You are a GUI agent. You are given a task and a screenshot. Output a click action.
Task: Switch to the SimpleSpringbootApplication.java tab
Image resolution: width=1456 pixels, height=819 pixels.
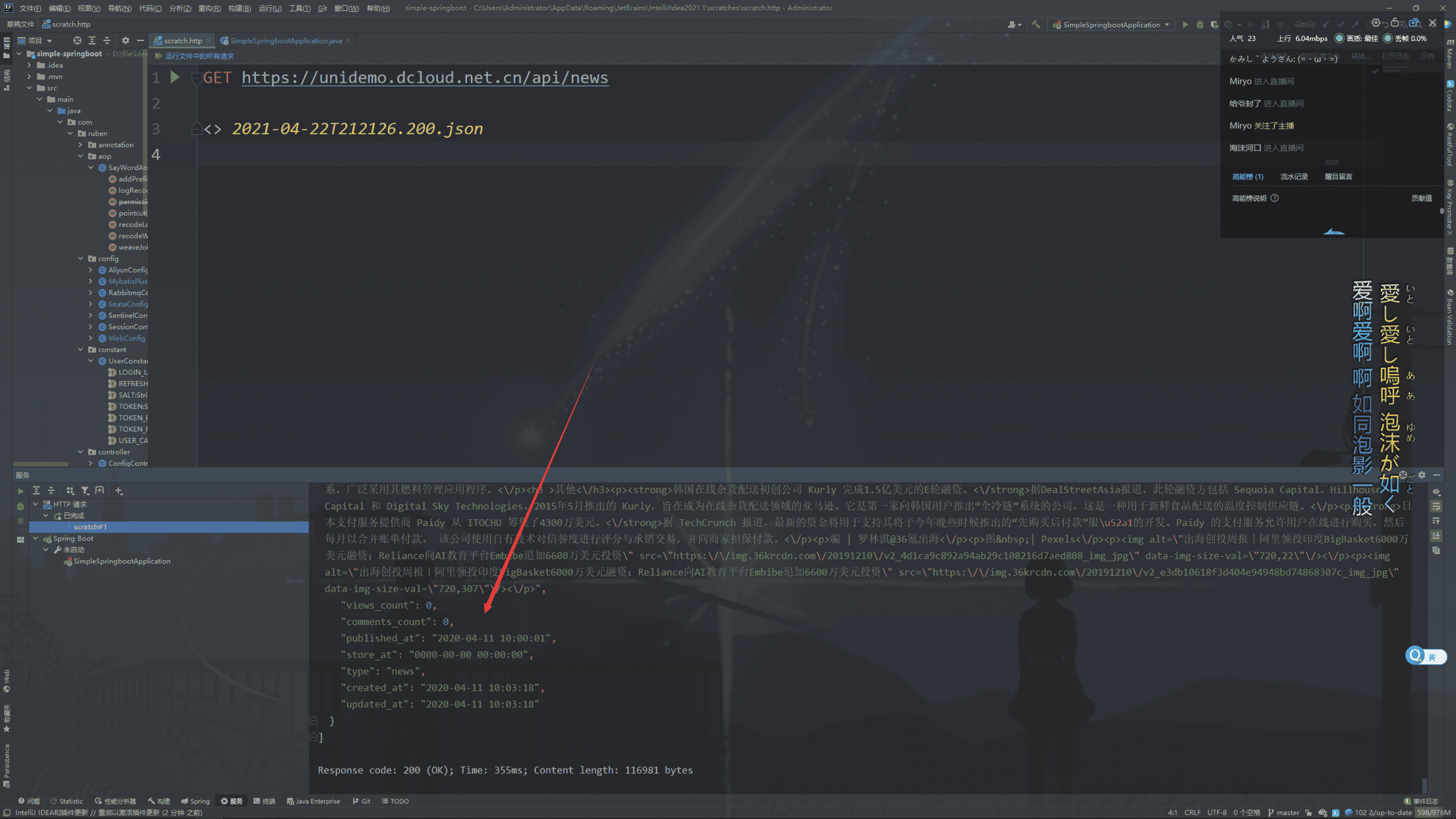coord(285,40)
